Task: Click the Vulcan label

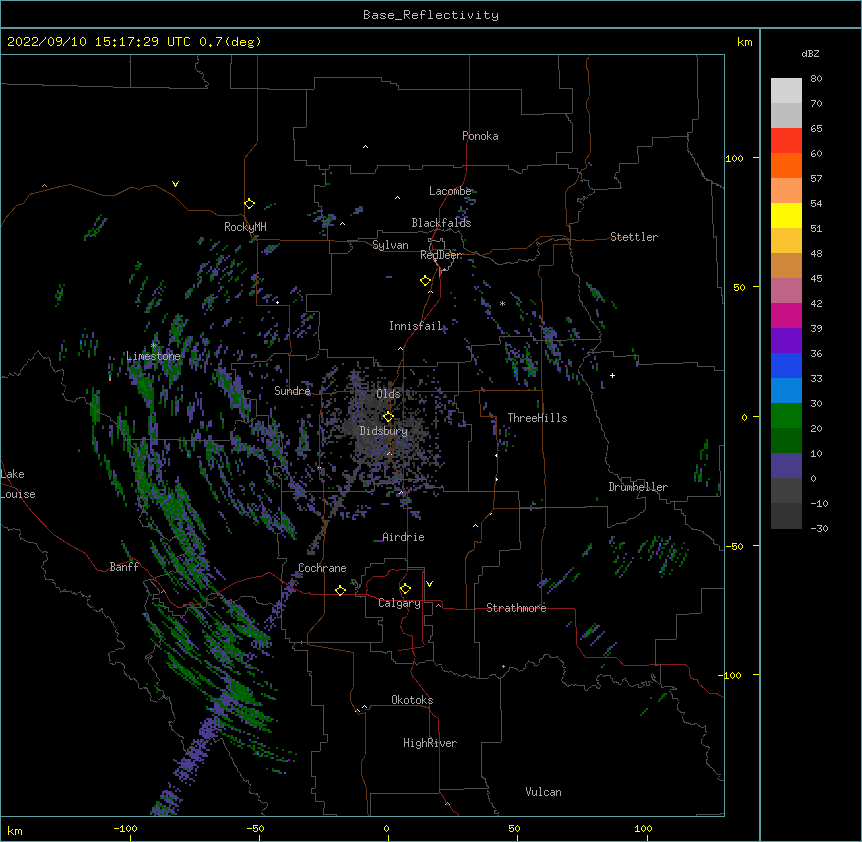Action: (543, 792)
